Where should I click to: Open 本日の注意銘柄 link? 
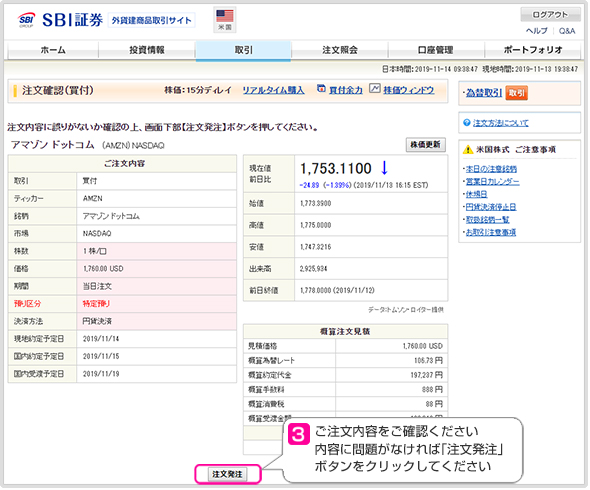[491, 169]
